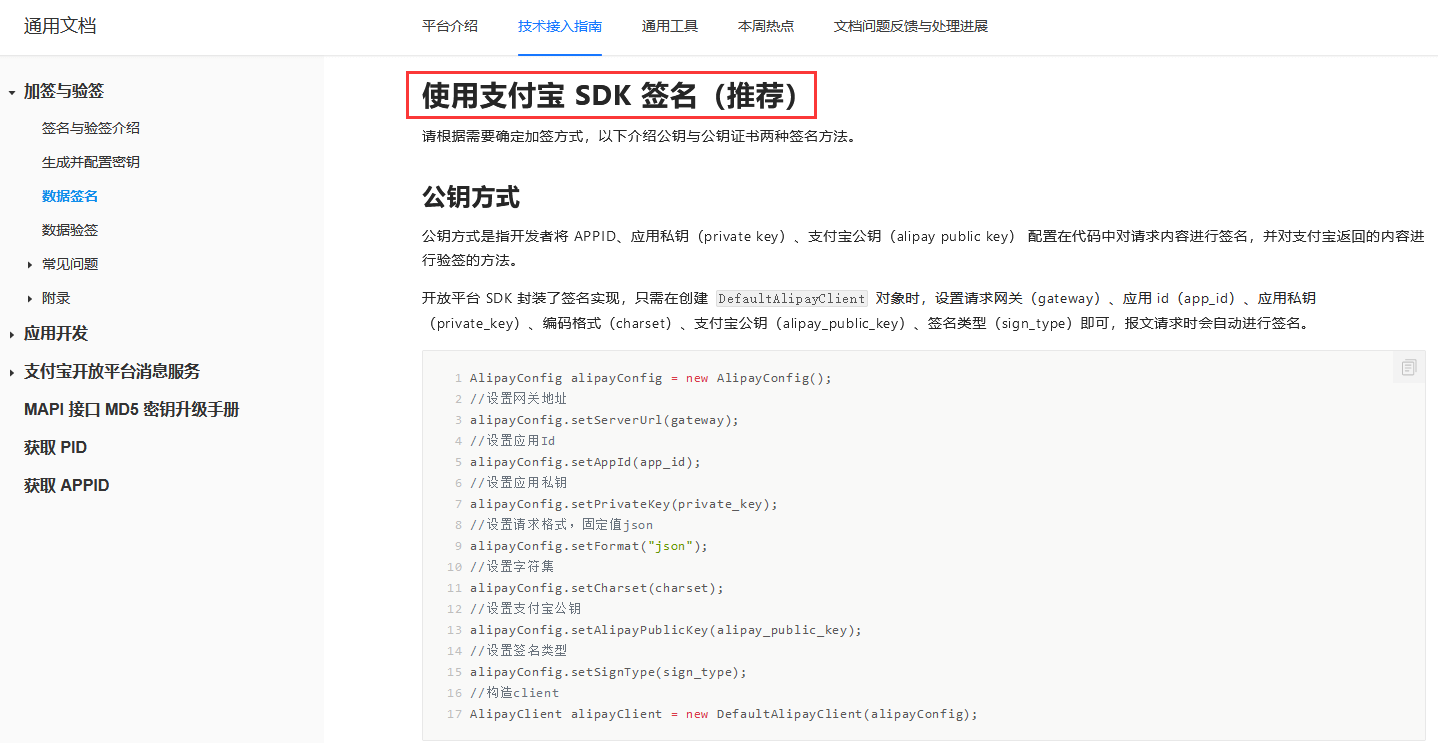Screen dimensions: 1438x743
Task: Click code line alipayConfig.setPrivateKey(private_key);
Action: [x=624, y=504]
